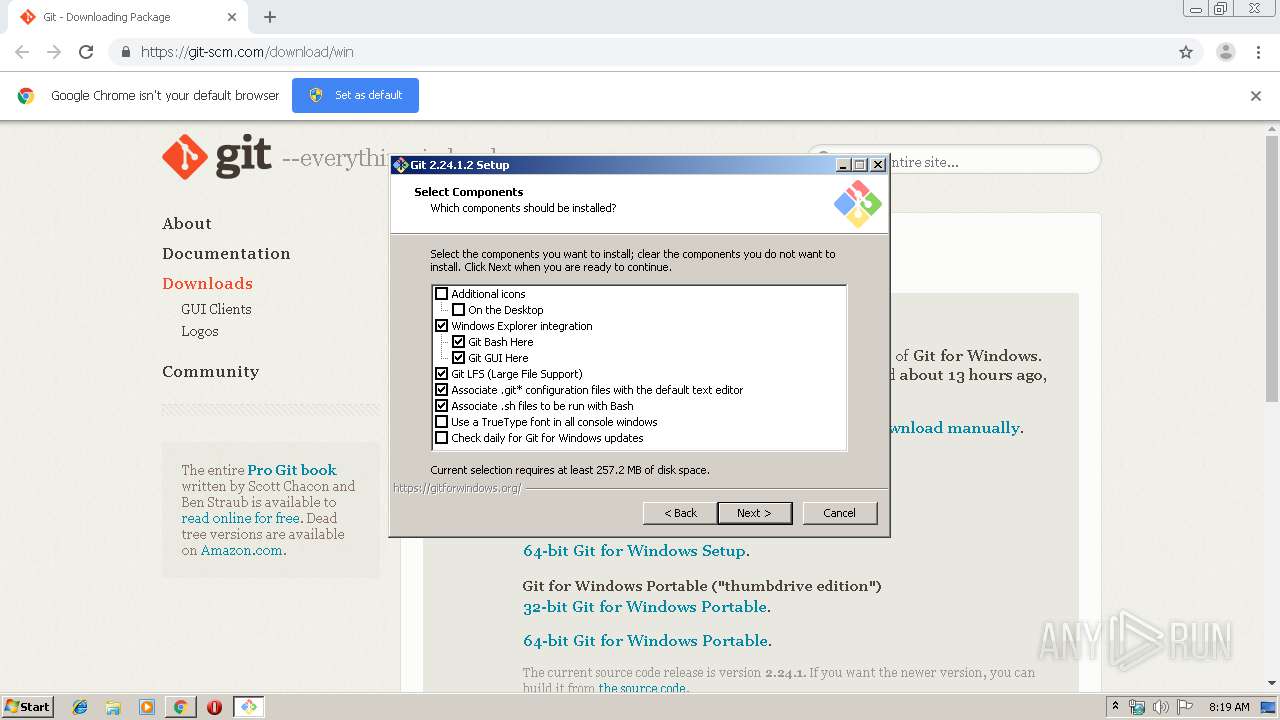Image resolution: width=1280 pixels, height=720 pixels.
Task: Close the Git Downloading Package tab
Action: pos(232,17)
